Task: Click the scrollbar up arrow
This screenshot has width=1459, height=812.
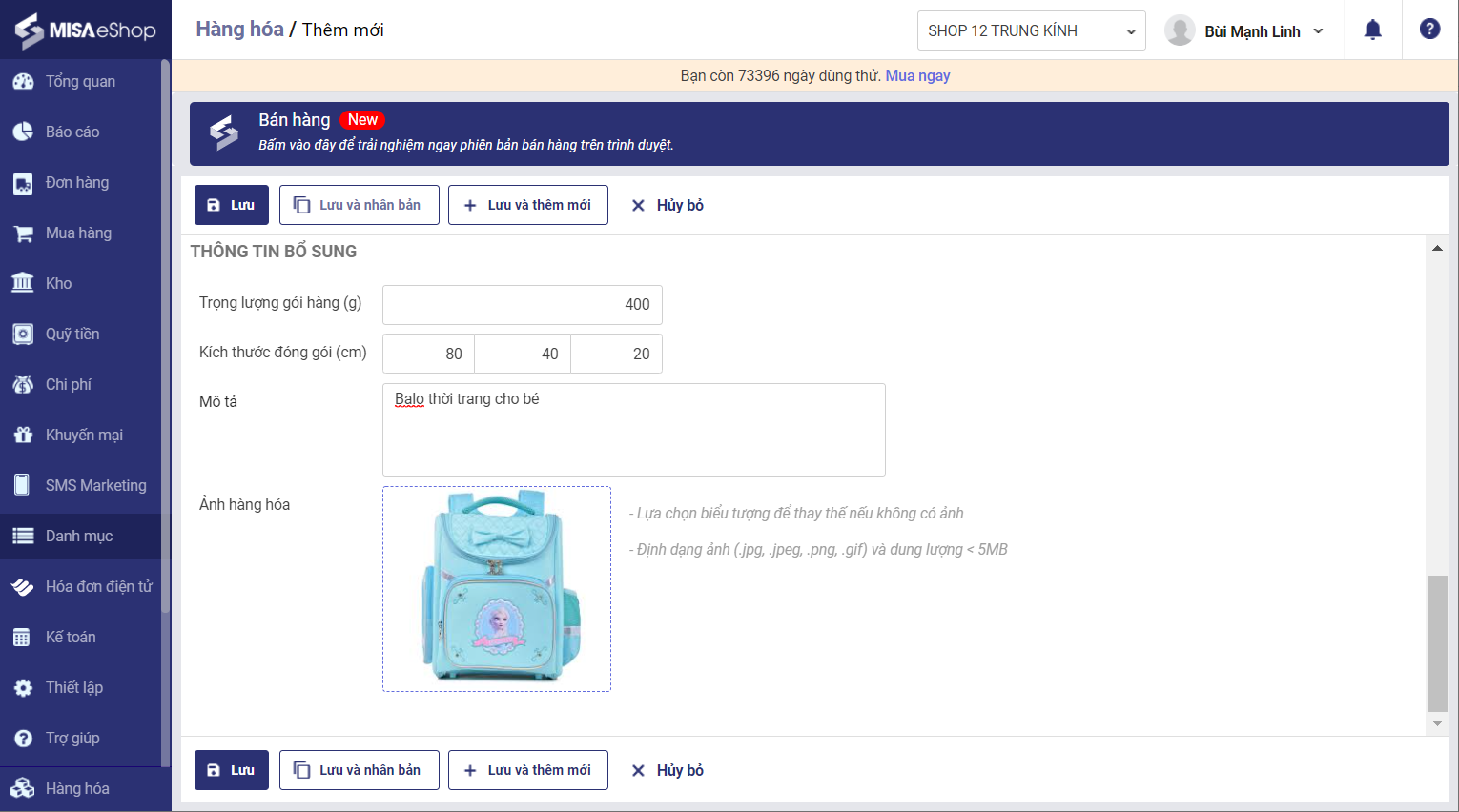Action: [1437, 248]
